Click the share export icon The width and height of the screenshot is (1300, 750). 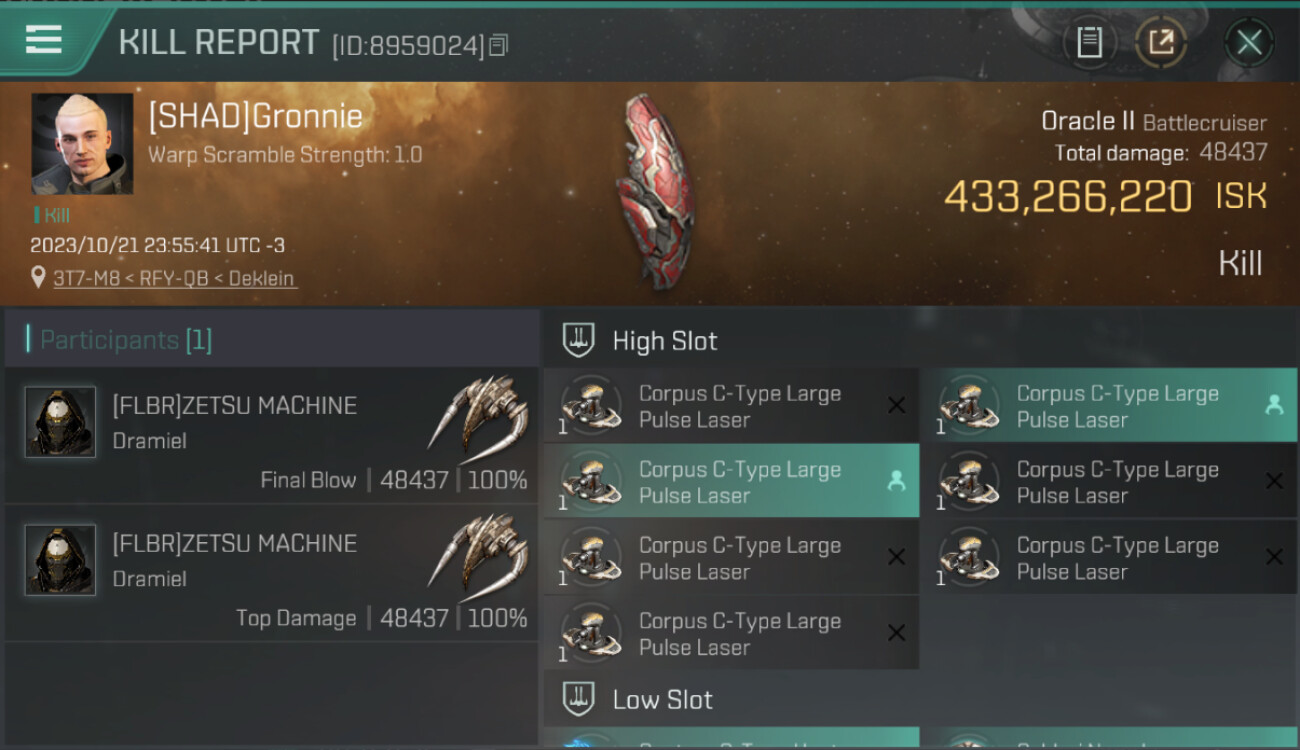[1160, 42]
